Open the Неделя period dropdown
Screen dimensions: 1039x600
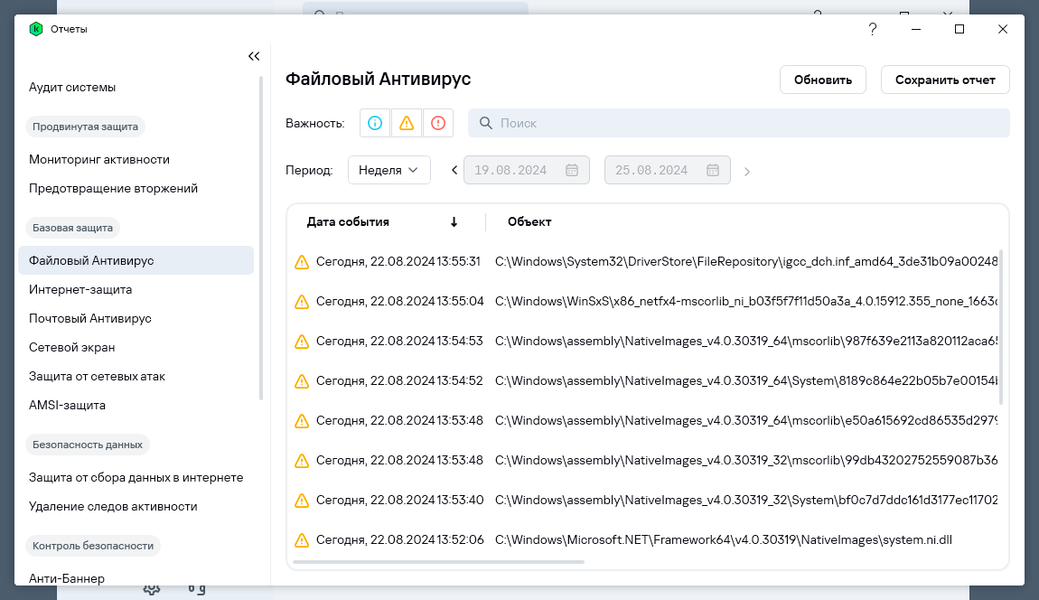point(389,170)
